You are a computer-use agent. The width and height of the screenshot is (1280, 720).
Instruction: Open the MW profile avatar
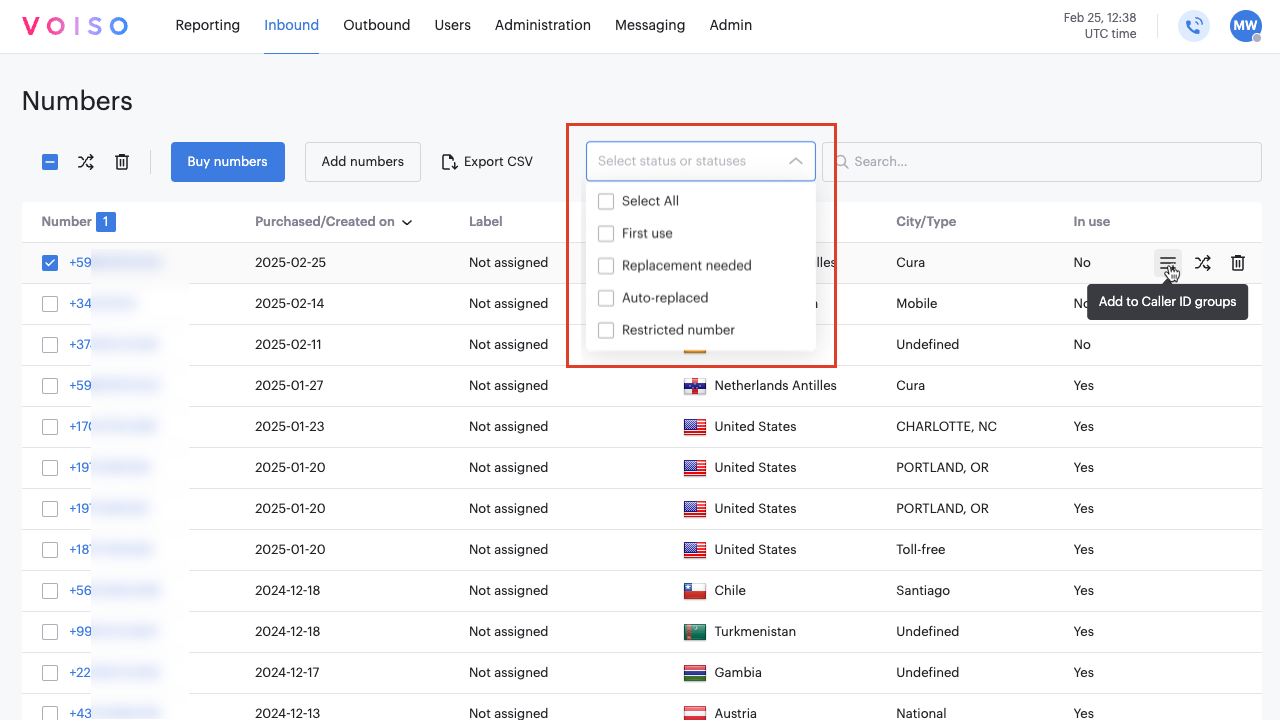tap(1245, 26)
